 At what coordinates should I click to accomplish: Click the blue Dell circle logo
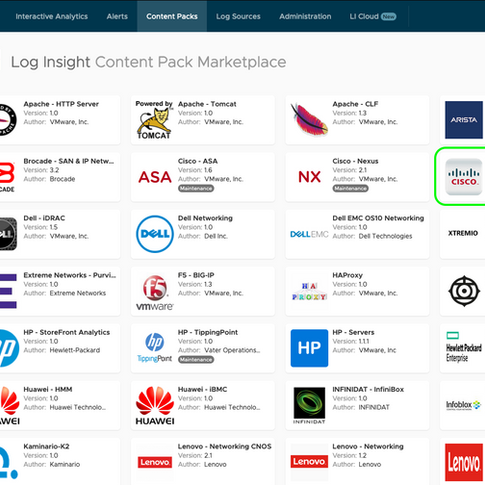point(155,234)
